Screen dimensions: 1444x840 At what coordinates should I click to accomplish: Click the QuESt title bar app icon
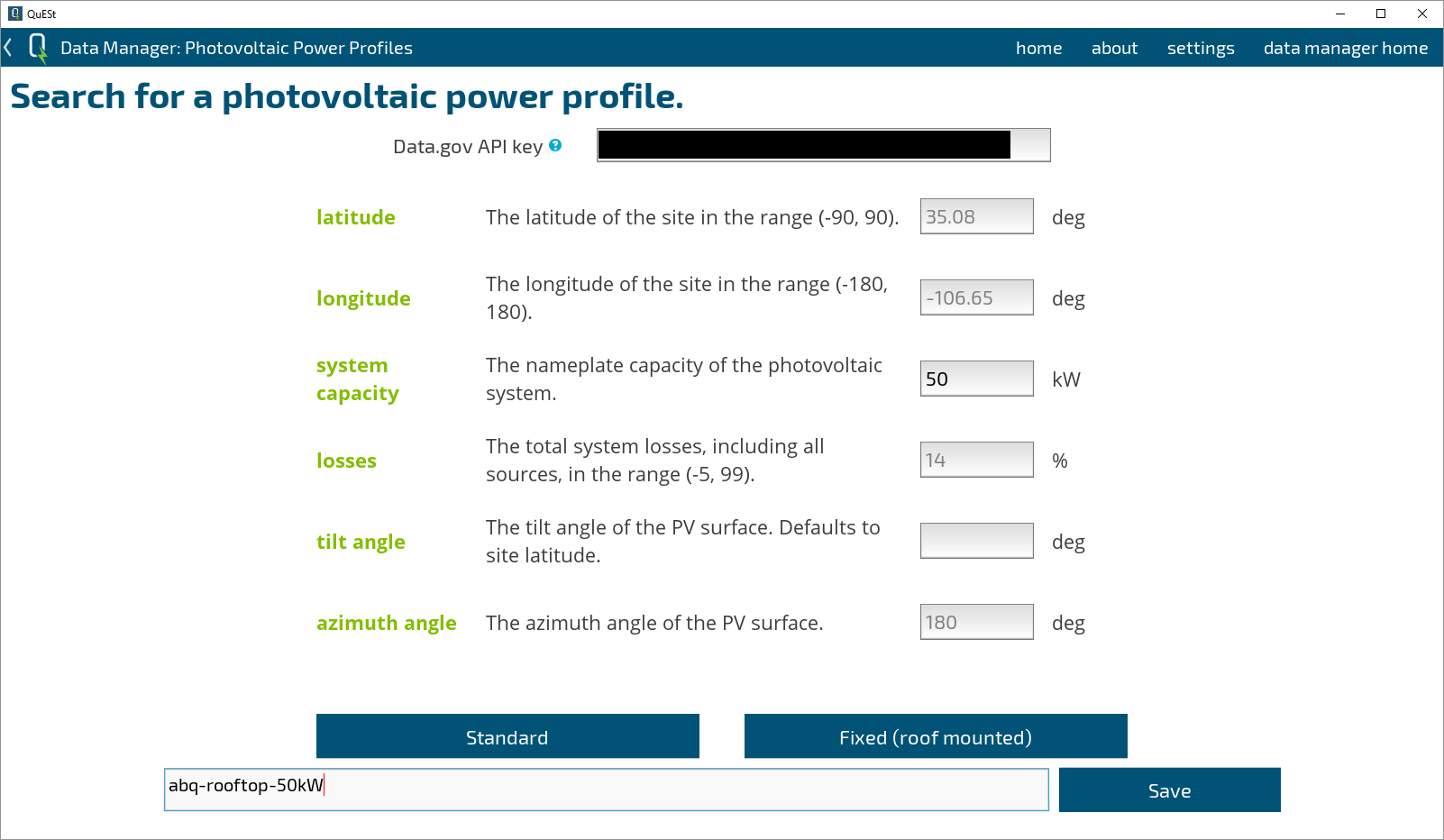click(x=14, y=14)
